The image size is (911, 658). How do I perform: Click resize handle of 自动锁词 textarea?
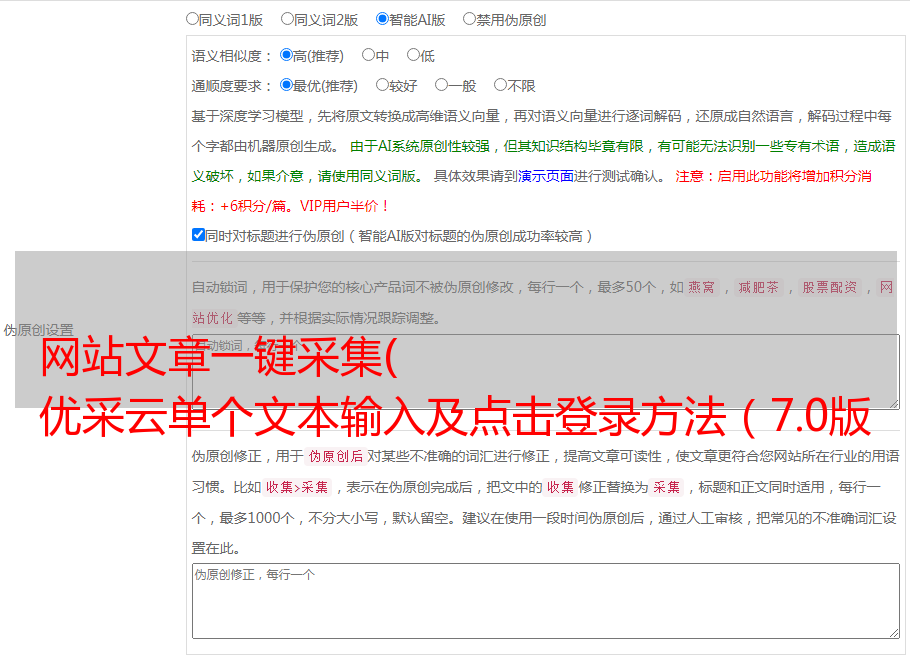click(x=894, y=404)
